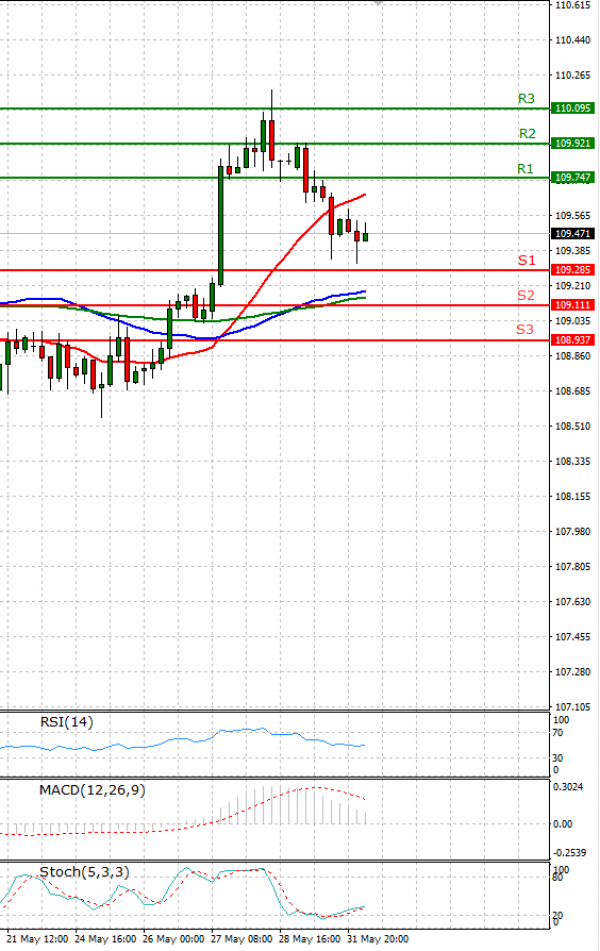Image resolution: width=600 pixels, height=951 pixels.
Task: Click the 107.455 price axis value
Action: (x=573, y=637)
